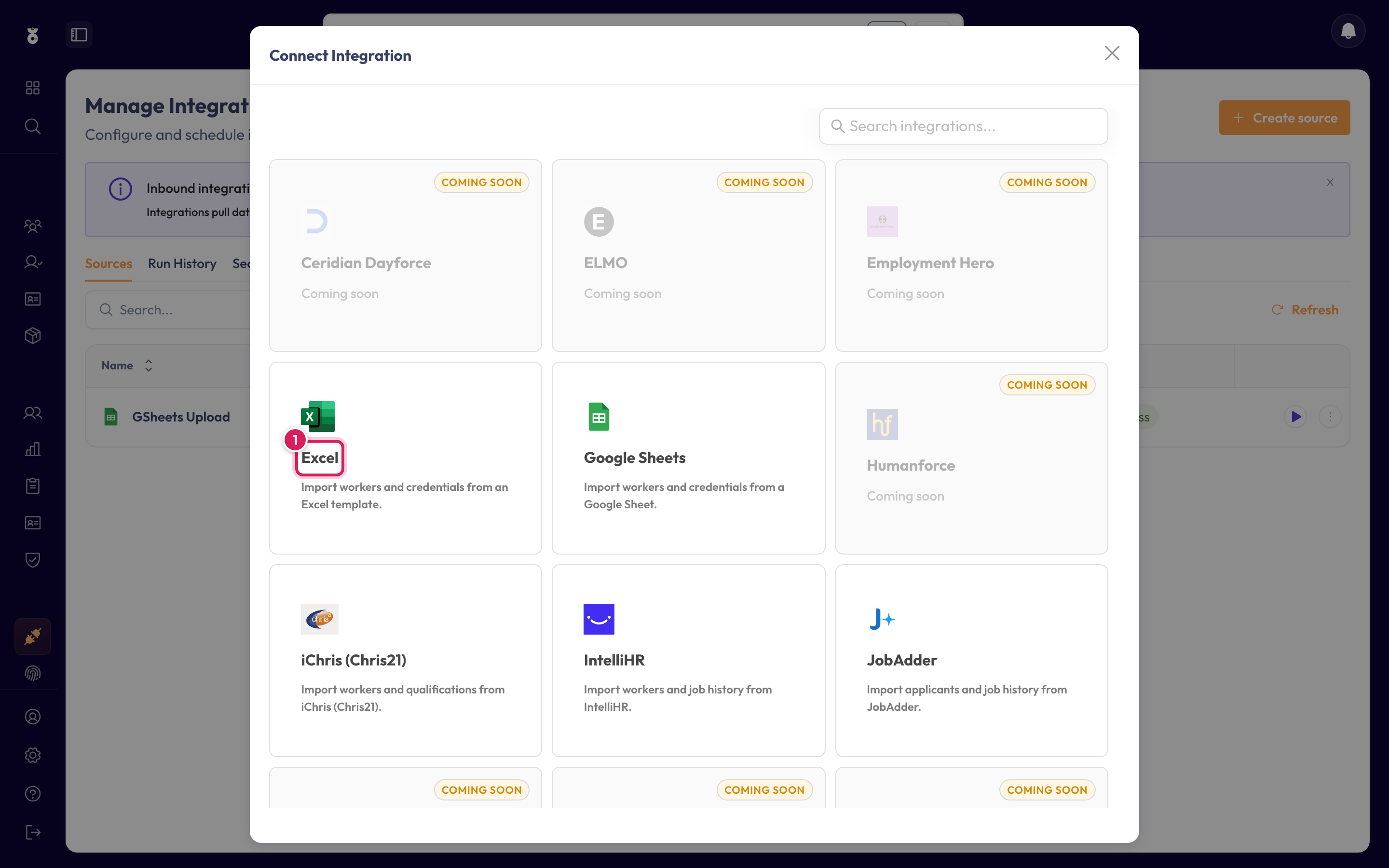1389x868 pixels.
Task: Switch to the Sources tab
Action: pos(109,263)
